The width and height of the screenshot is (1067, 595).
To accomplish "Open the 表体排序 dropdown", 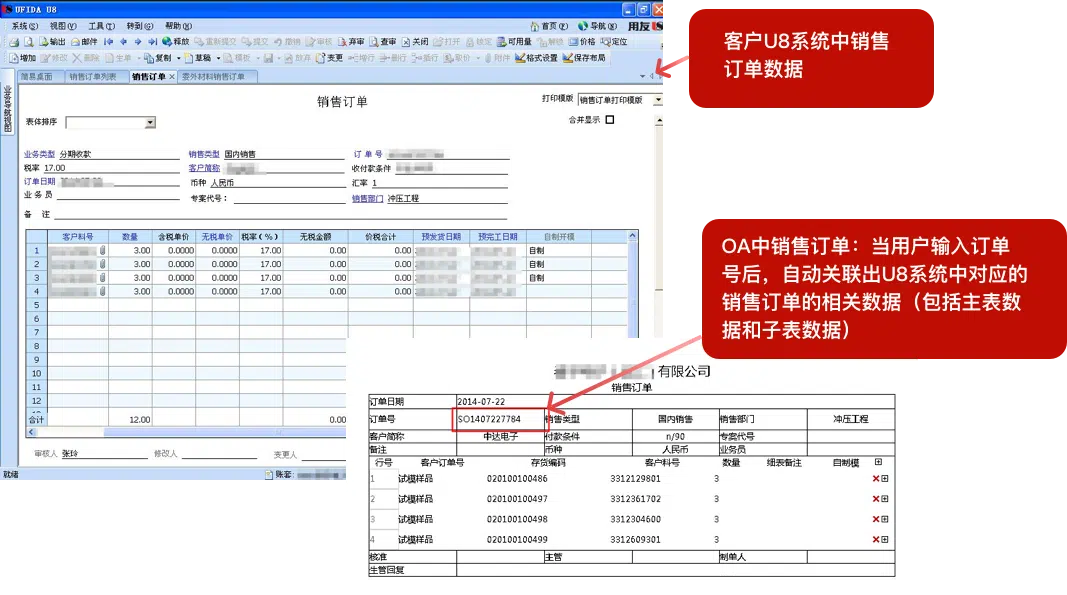I will (x=150, y=123).
